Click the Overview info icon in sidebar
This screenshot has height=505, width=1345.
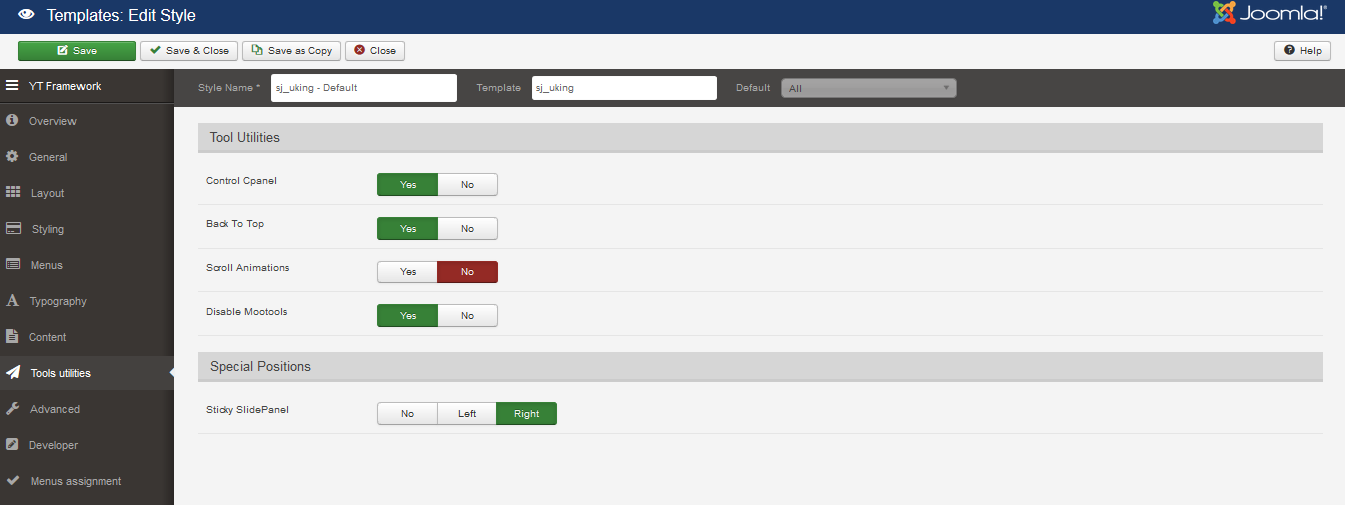click(x=13, y=121)
